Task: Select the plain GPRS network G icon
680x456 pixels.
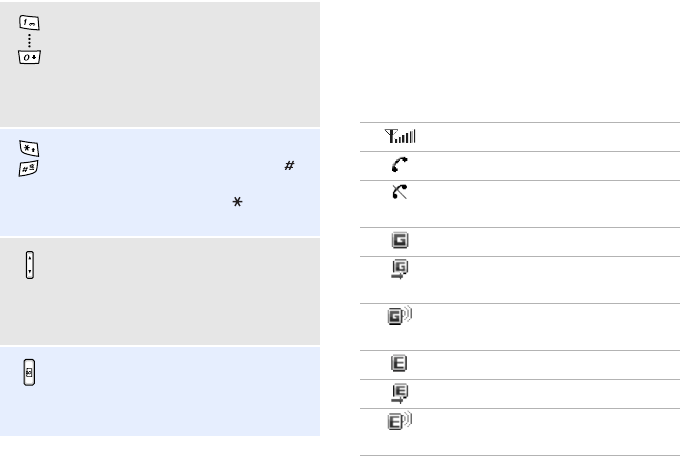Action: pyautogui.click(x=399, y=242)
